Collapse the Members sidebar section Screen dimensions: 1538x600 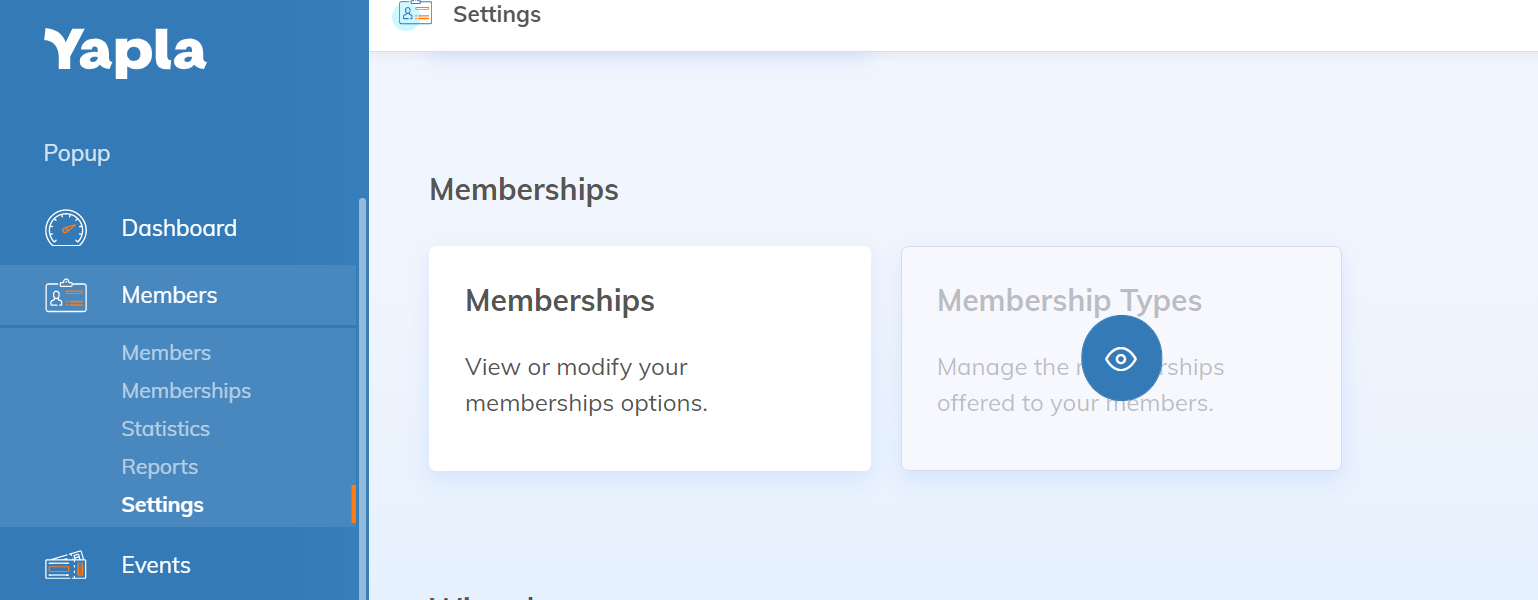[x=169, y=296]
